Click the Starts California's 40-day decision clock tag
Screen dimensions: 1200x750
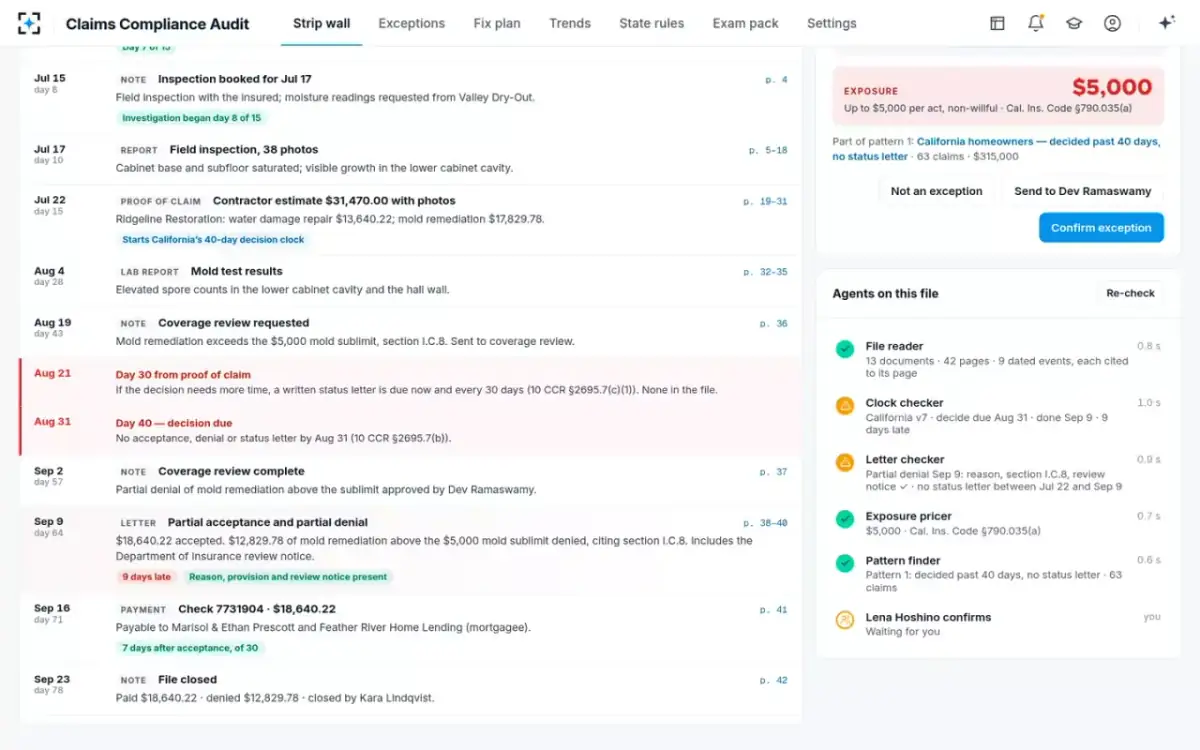tap(213, 240)
